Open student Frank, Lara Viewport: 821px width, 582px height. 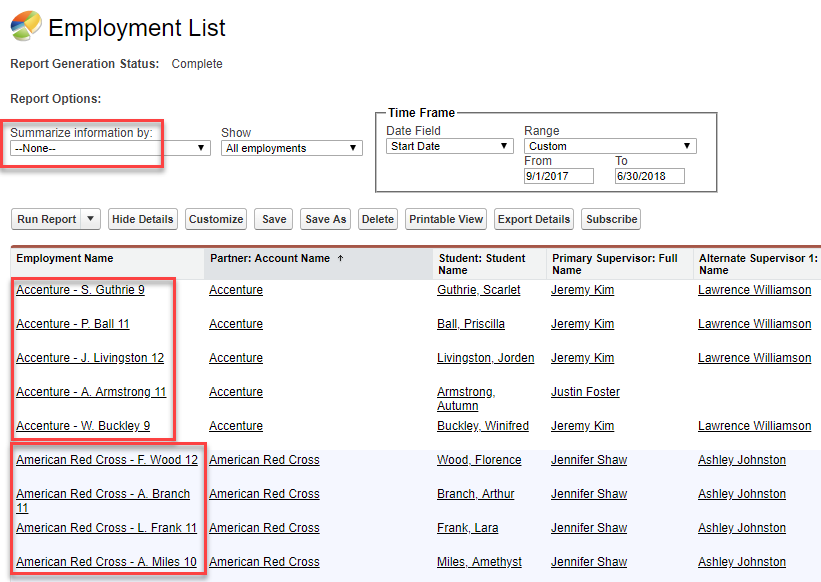tap(468, 528)
